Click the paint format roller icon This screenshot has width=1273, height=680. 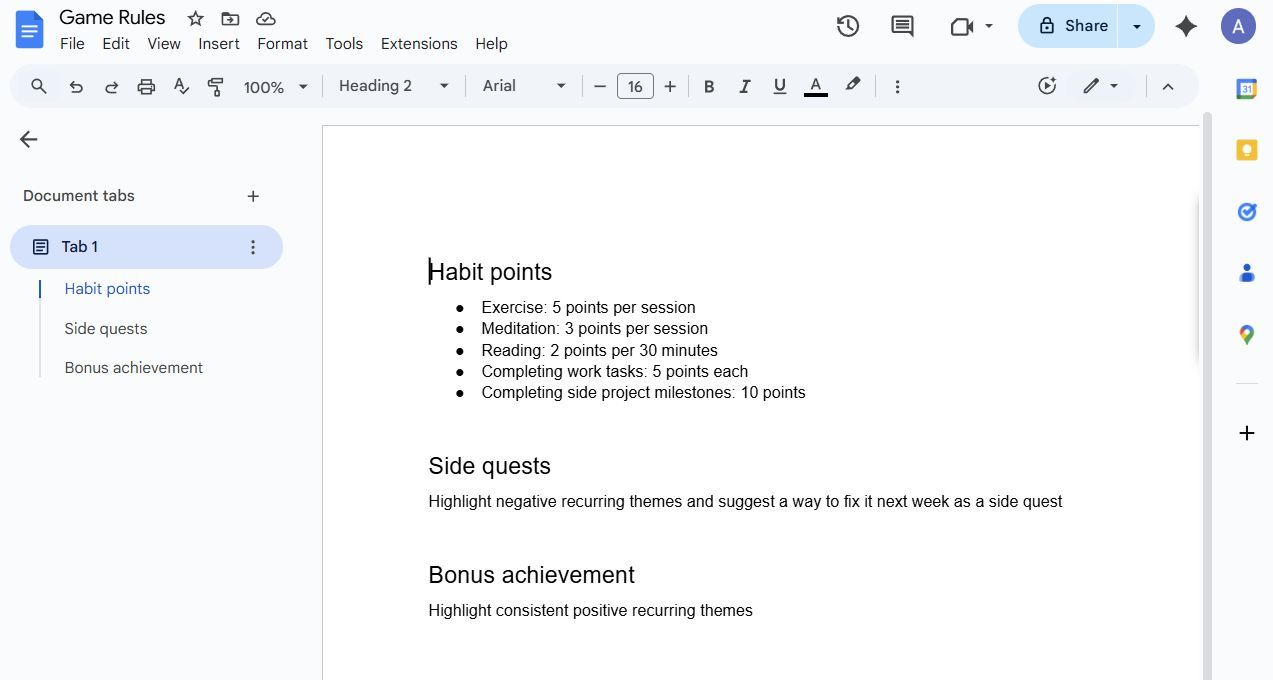coord(215,87)
